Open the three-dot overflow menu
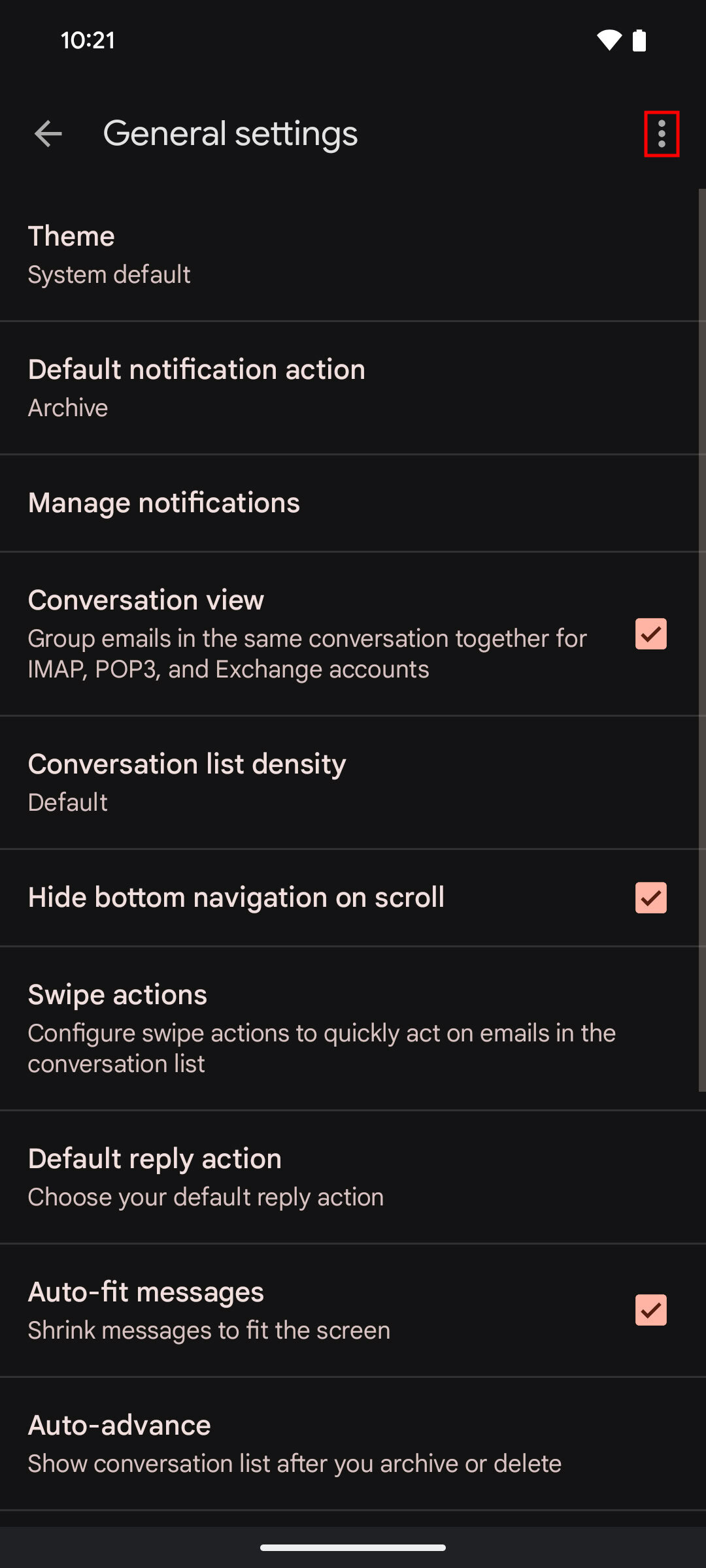706x1568 pixels. pos(662,134)
